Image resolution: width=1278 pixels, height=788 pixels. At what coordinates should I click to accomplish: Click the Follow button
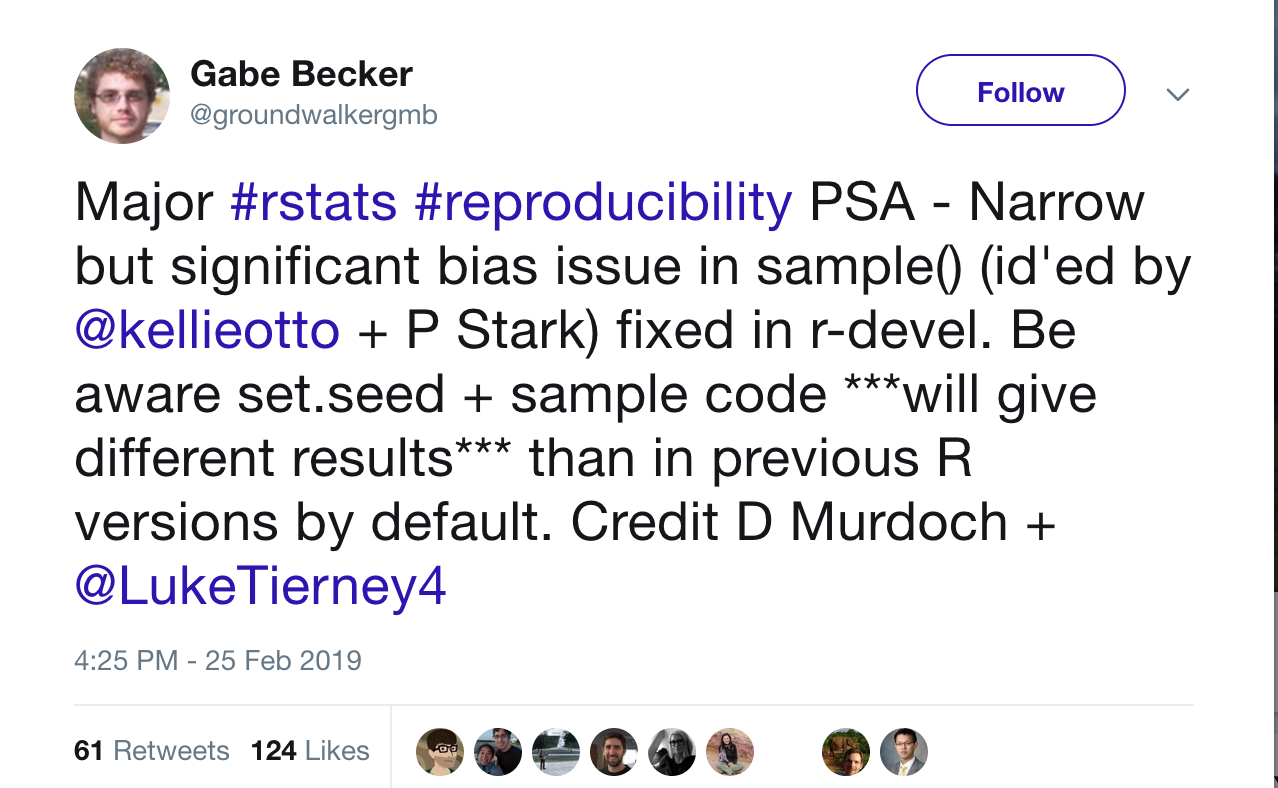pyautogui.click(x=1021, y=90)
